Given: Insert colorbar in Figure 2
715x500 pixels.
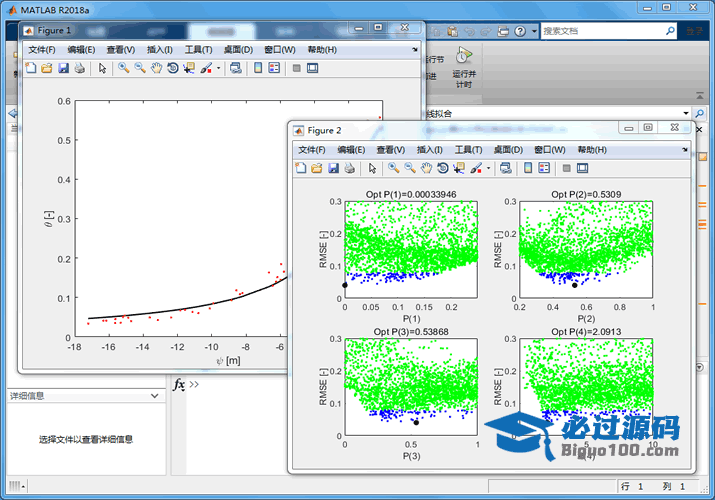Looking at the screenshot, I should point(528,168).
